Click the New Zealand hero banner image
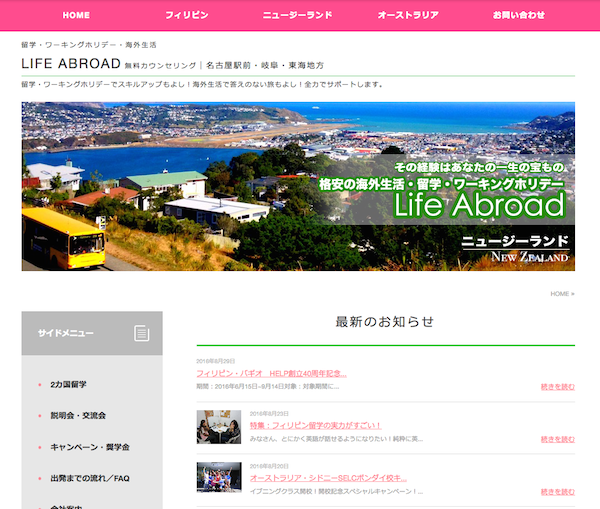Viewport: 600px width, 509px height. tap(298, 186)
